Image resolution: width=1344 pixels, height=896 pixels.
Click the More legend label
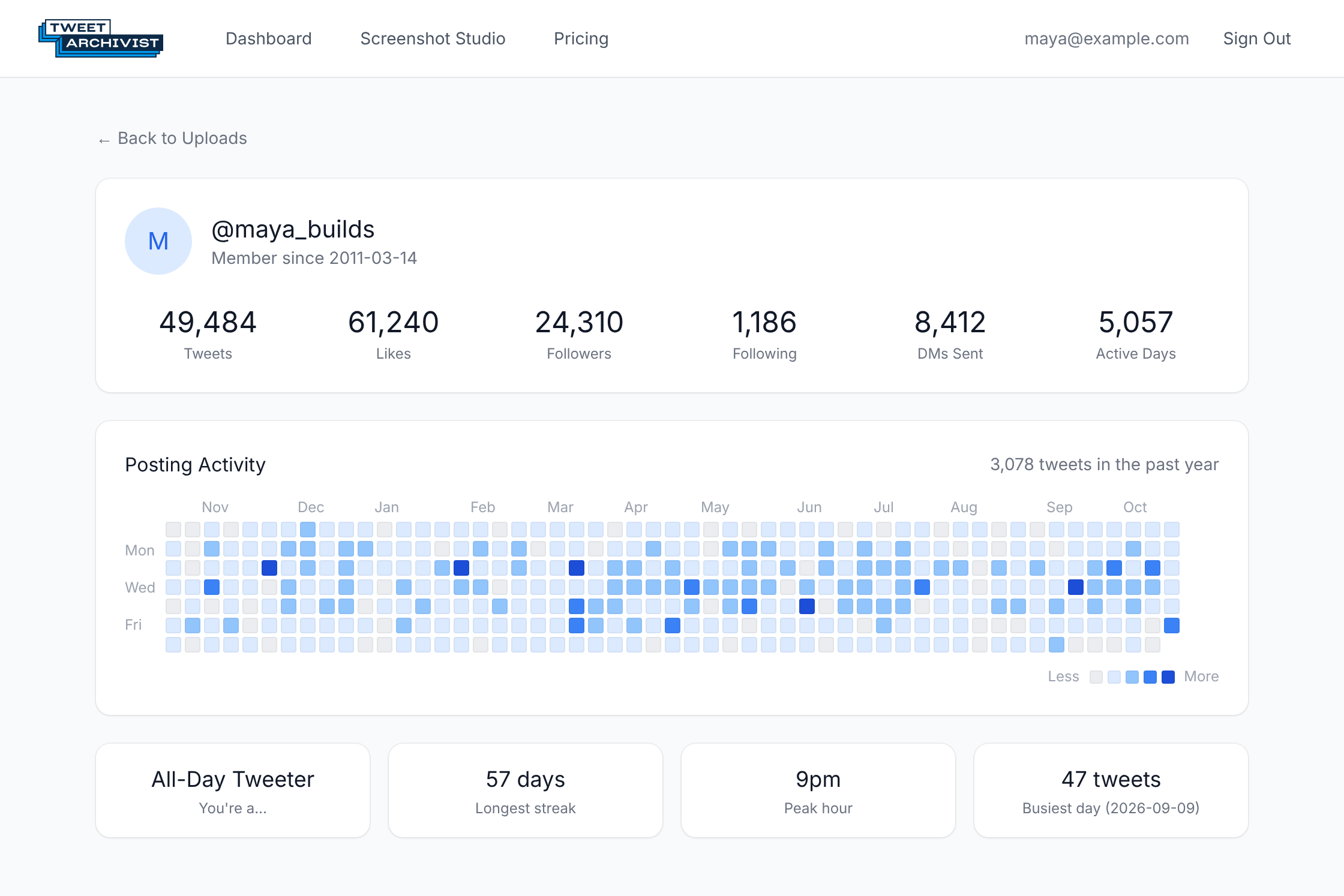tap(1201, 676)
